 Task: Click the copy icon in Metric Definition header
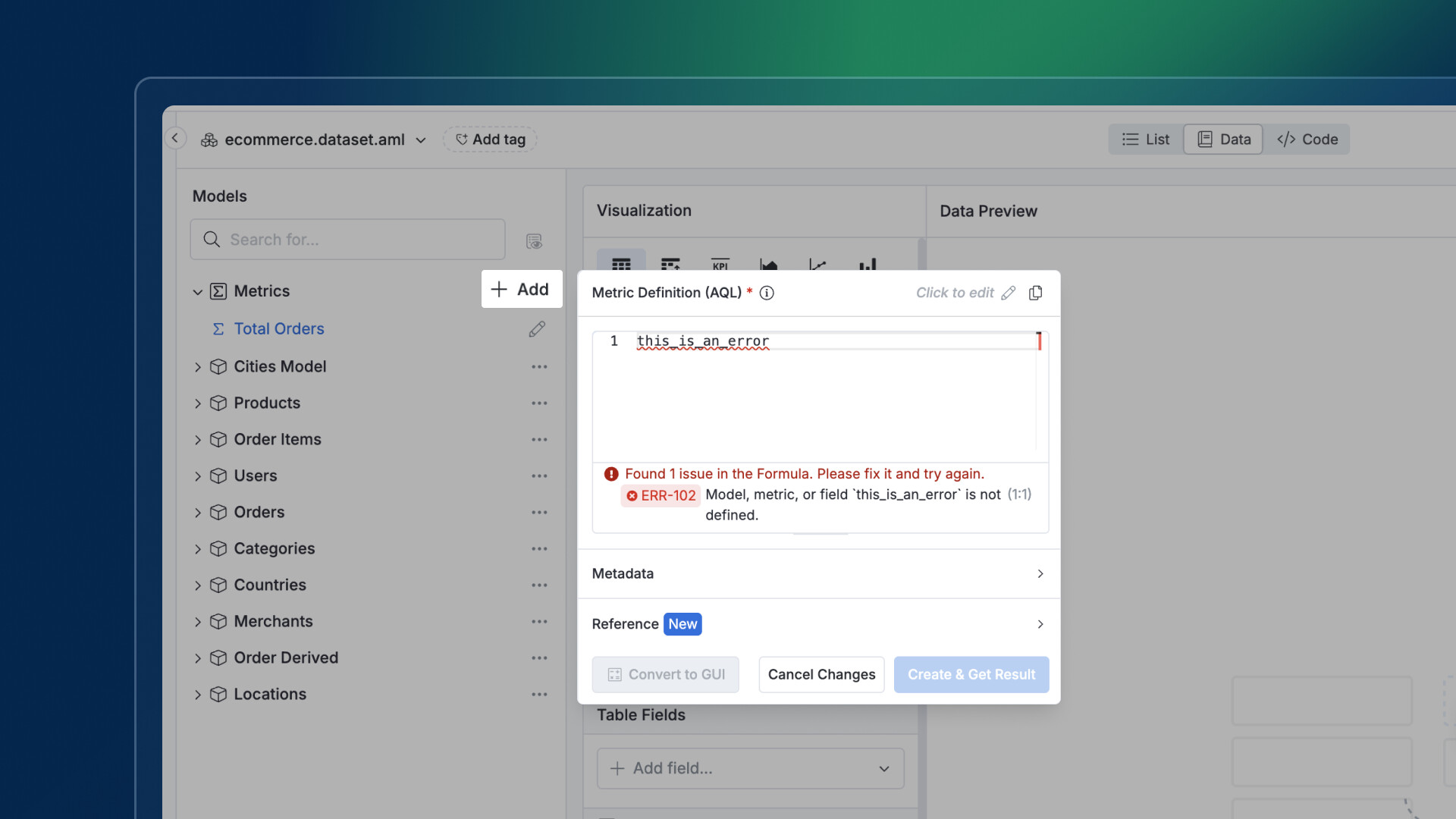pyautogui.click(x=1035, y=293)
